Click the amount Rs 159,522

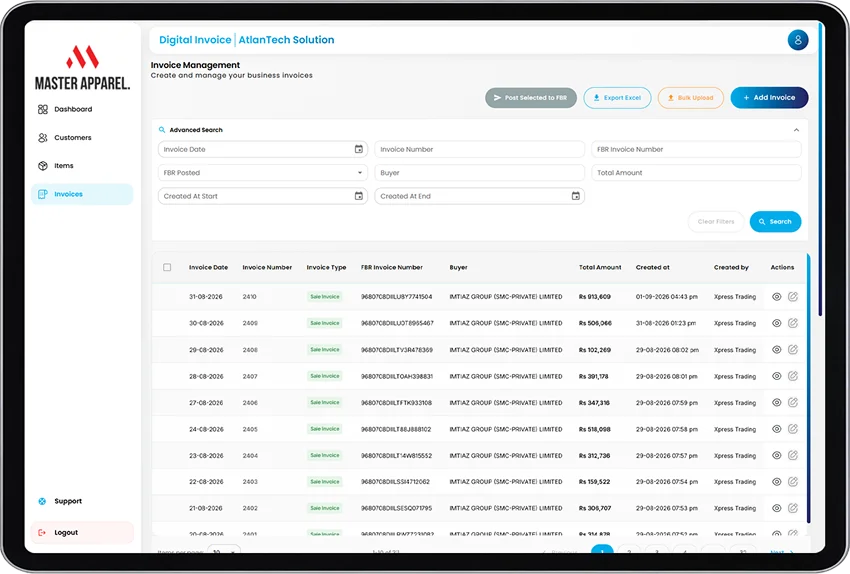pos(594,482)
